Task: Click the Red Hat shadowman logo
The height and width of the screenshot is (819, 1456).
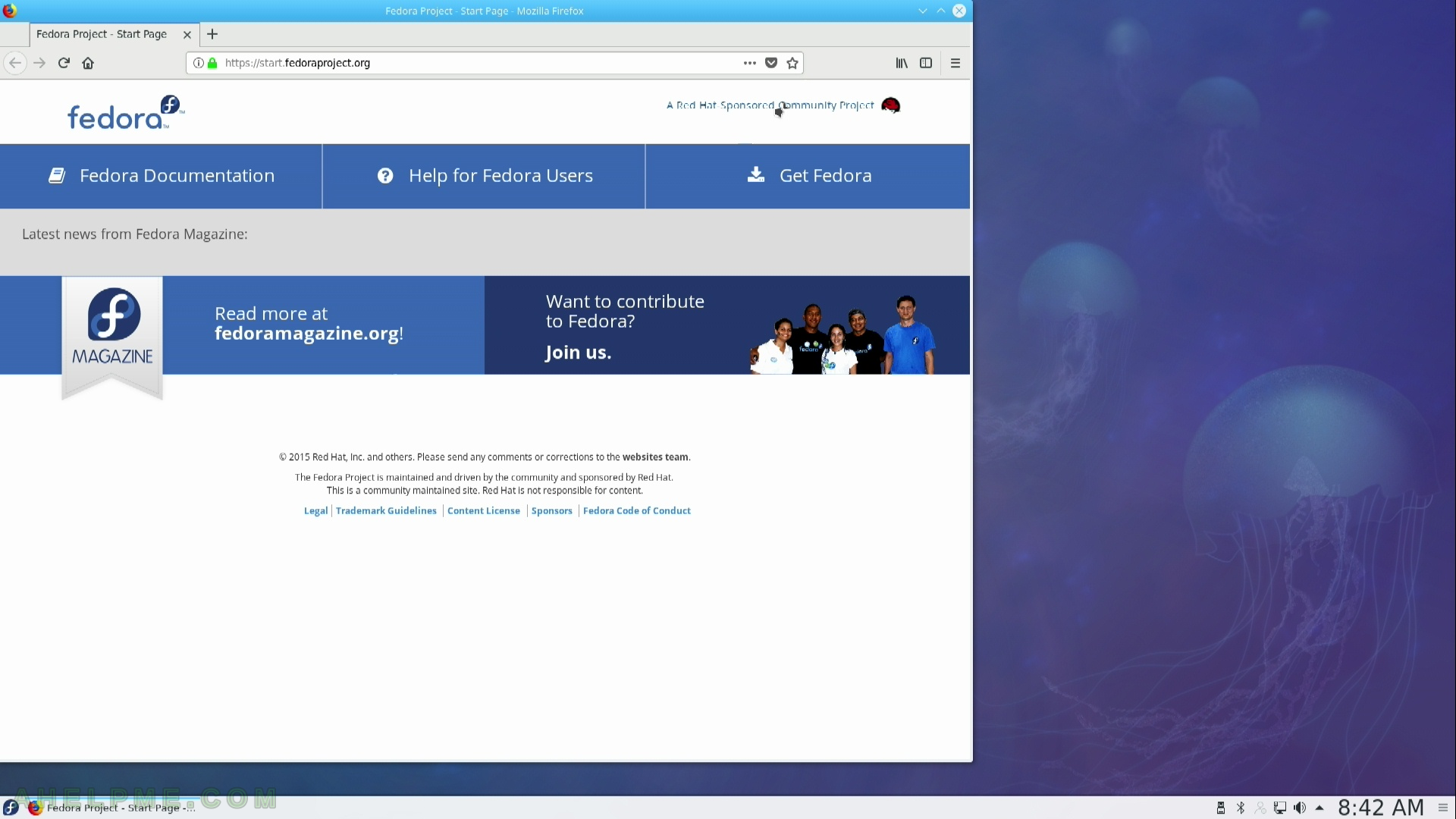Action: click(891, 105)
